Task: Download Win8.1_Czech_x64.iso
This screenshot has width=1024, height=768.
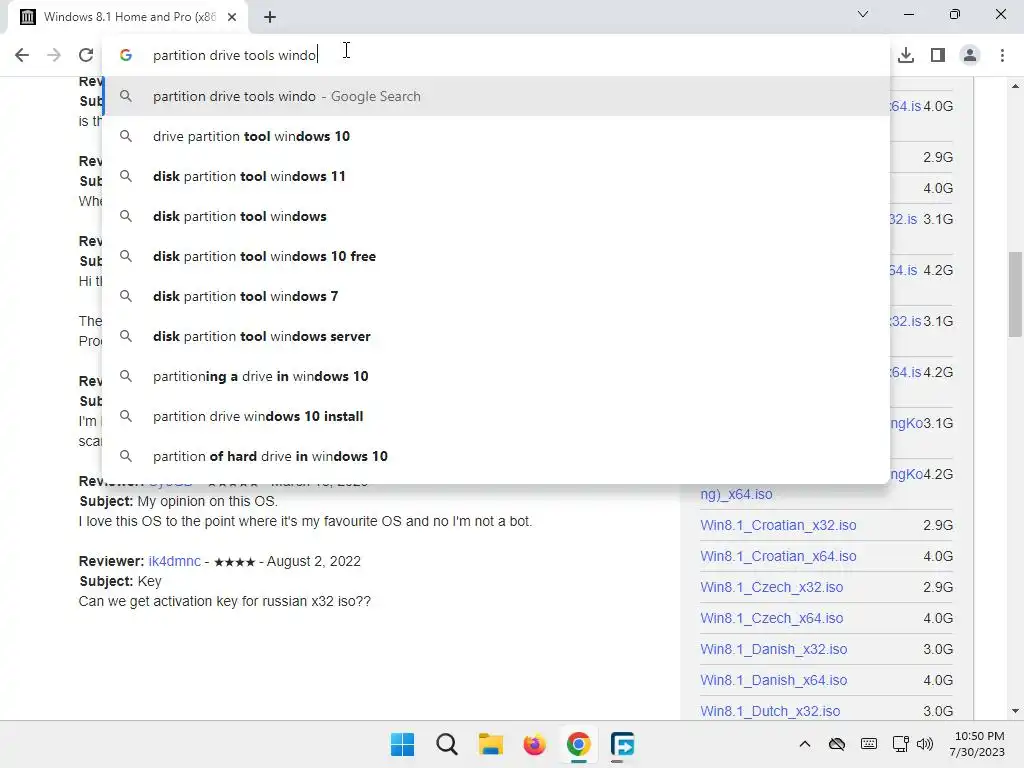Action: (x=771, y=618)
